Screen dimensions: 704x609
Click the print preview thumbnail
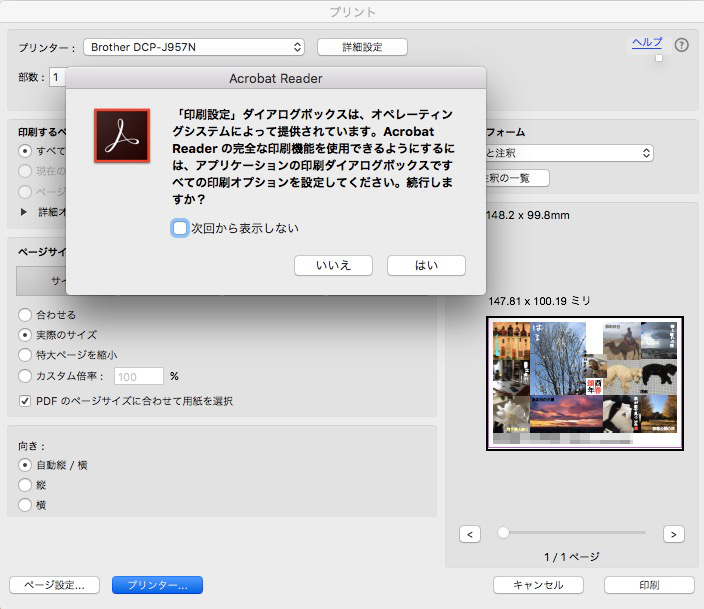pyautogui.click(x=585, y=383)
